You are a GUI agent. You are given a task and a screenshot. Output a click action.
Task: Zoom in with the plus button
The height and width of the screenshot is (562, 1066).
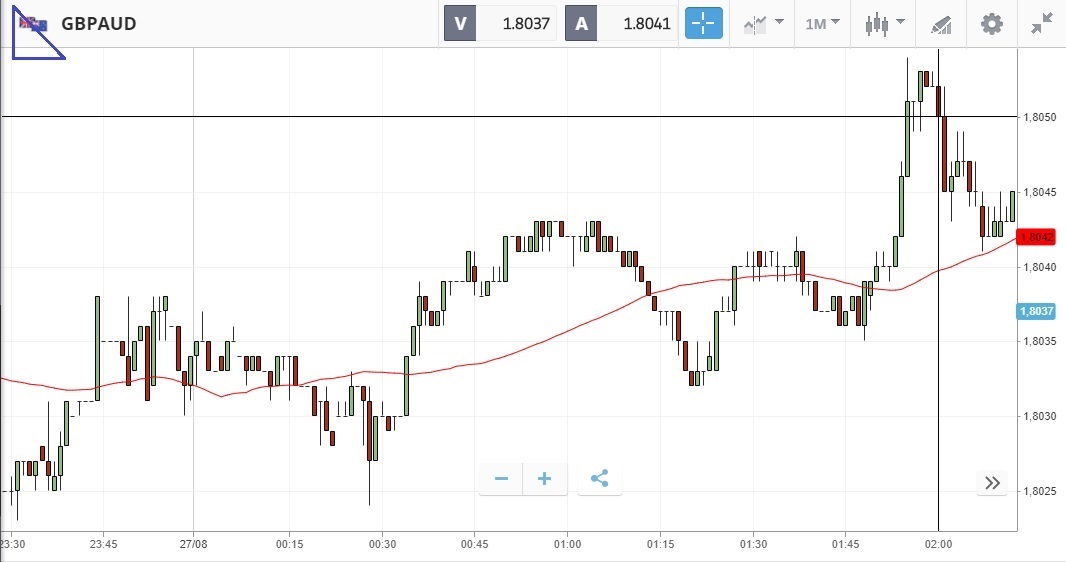(545, 479)
